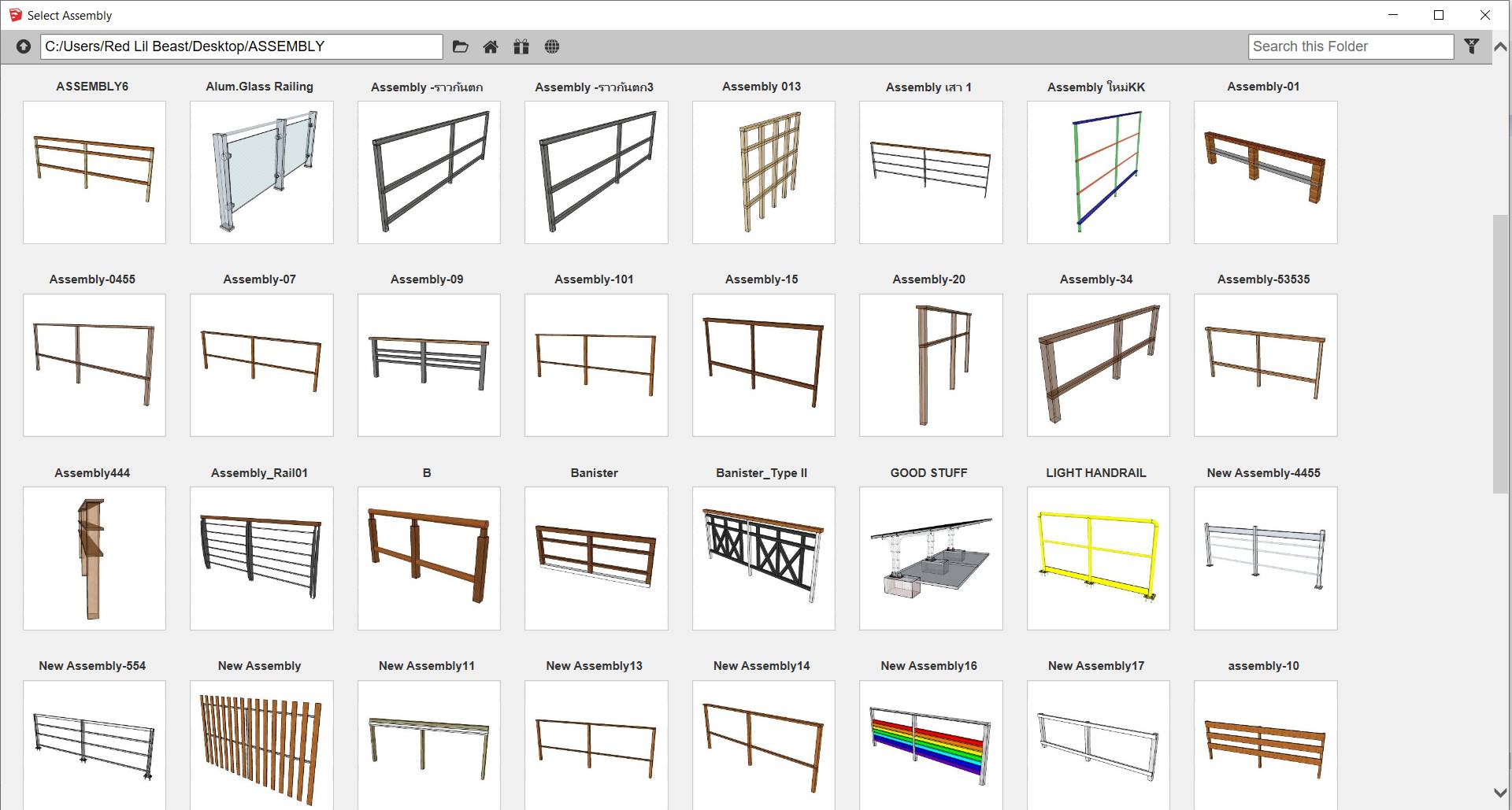
Task: Select the New Assembly11 thumbnail
Action: pos(429,745)
